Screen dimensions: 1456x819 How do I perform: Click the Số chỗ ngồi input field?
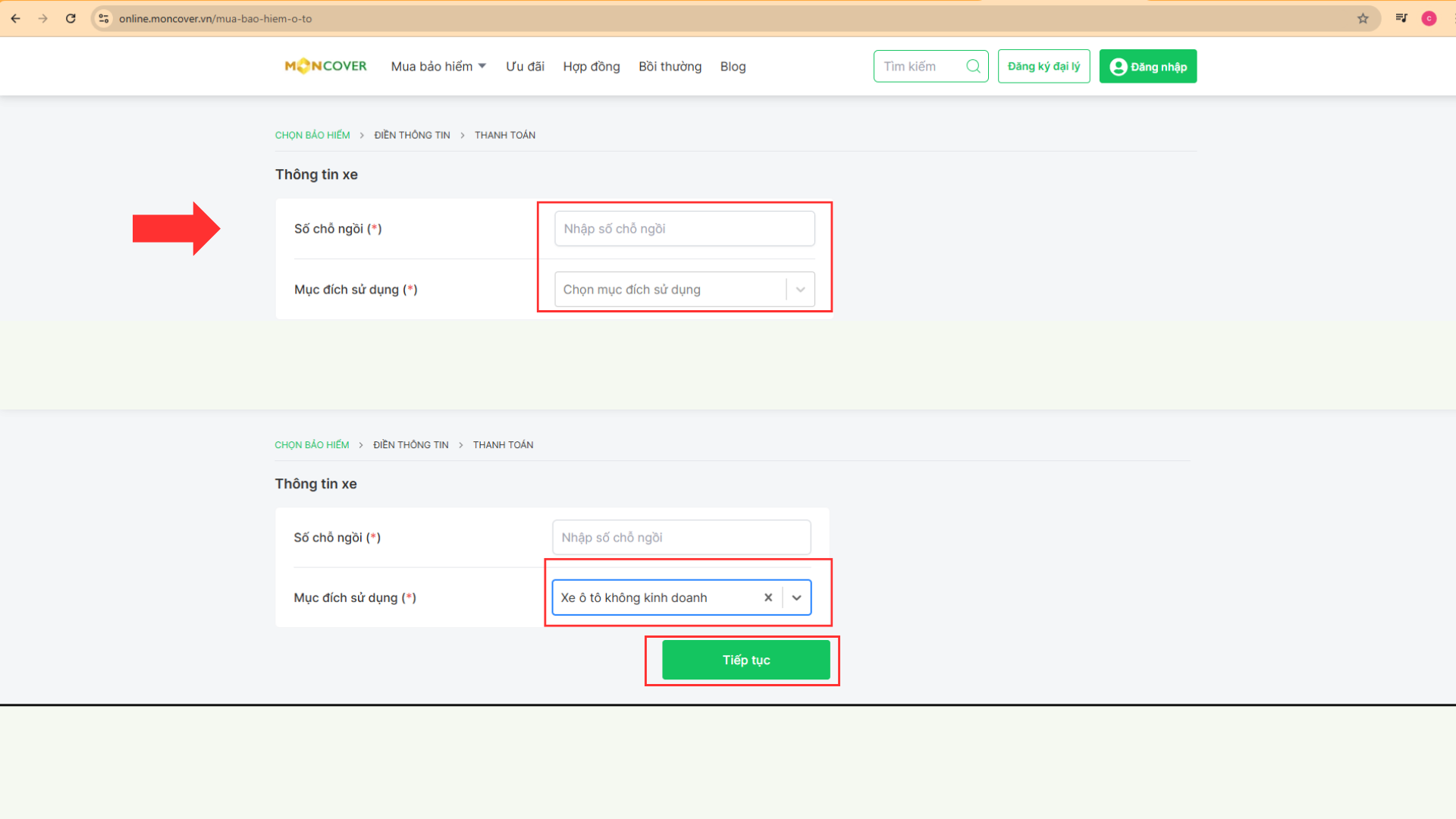pos(684,229)
